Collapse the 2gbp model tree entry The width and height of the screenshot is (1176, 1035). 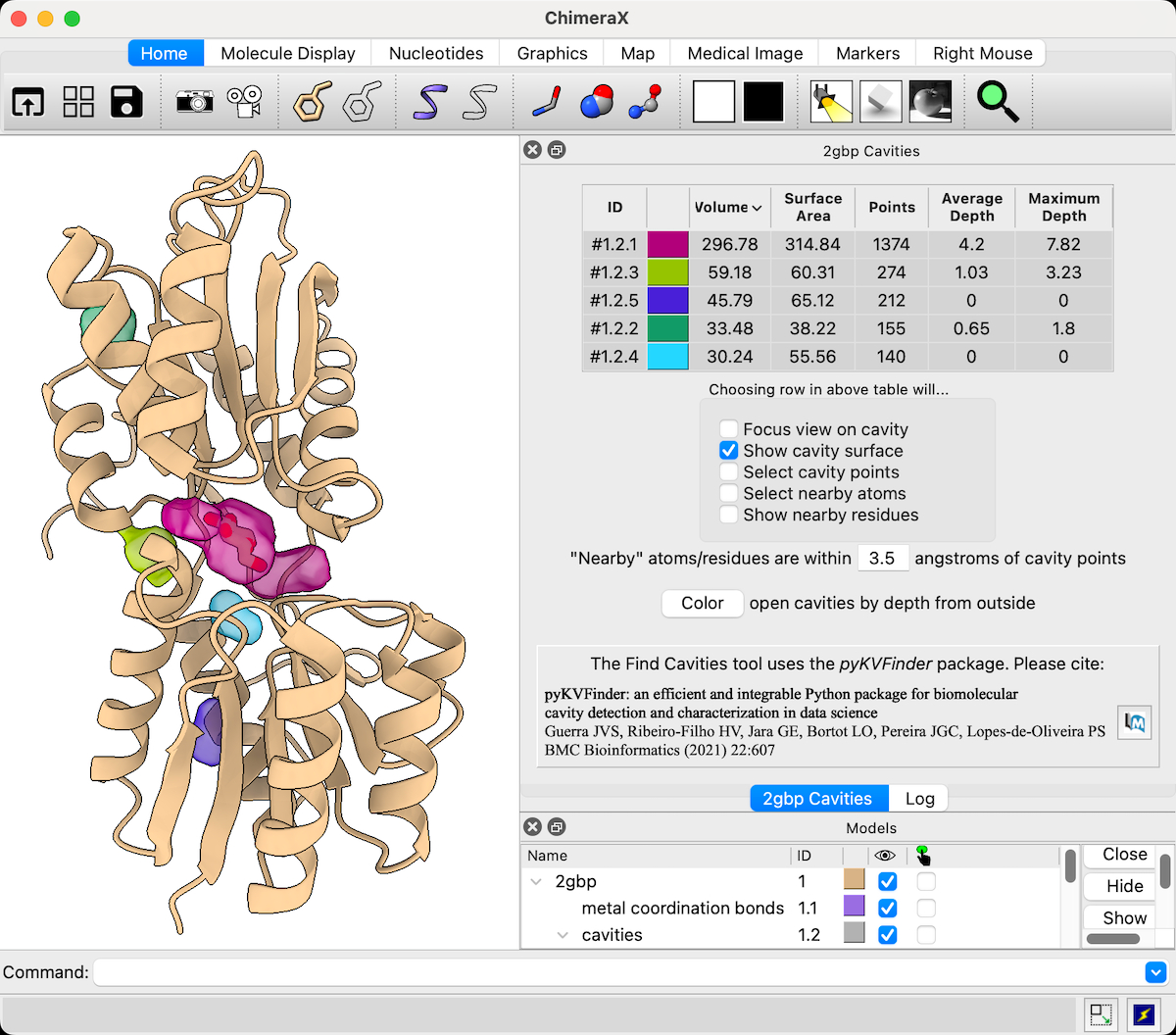pyautogui.click(x=536, y=882)
